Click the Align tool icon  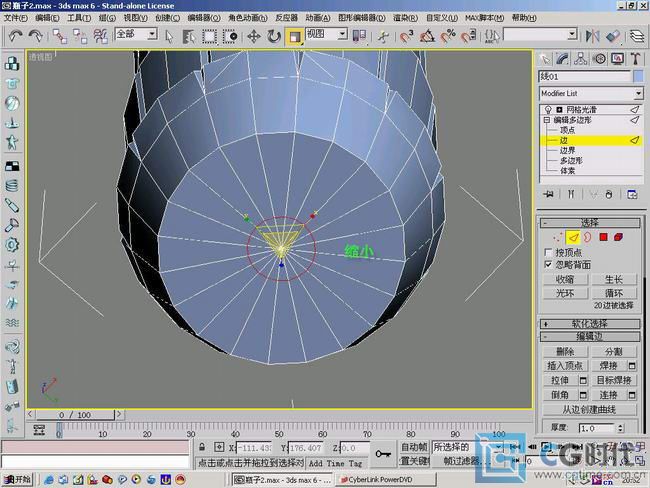(613, 36)
